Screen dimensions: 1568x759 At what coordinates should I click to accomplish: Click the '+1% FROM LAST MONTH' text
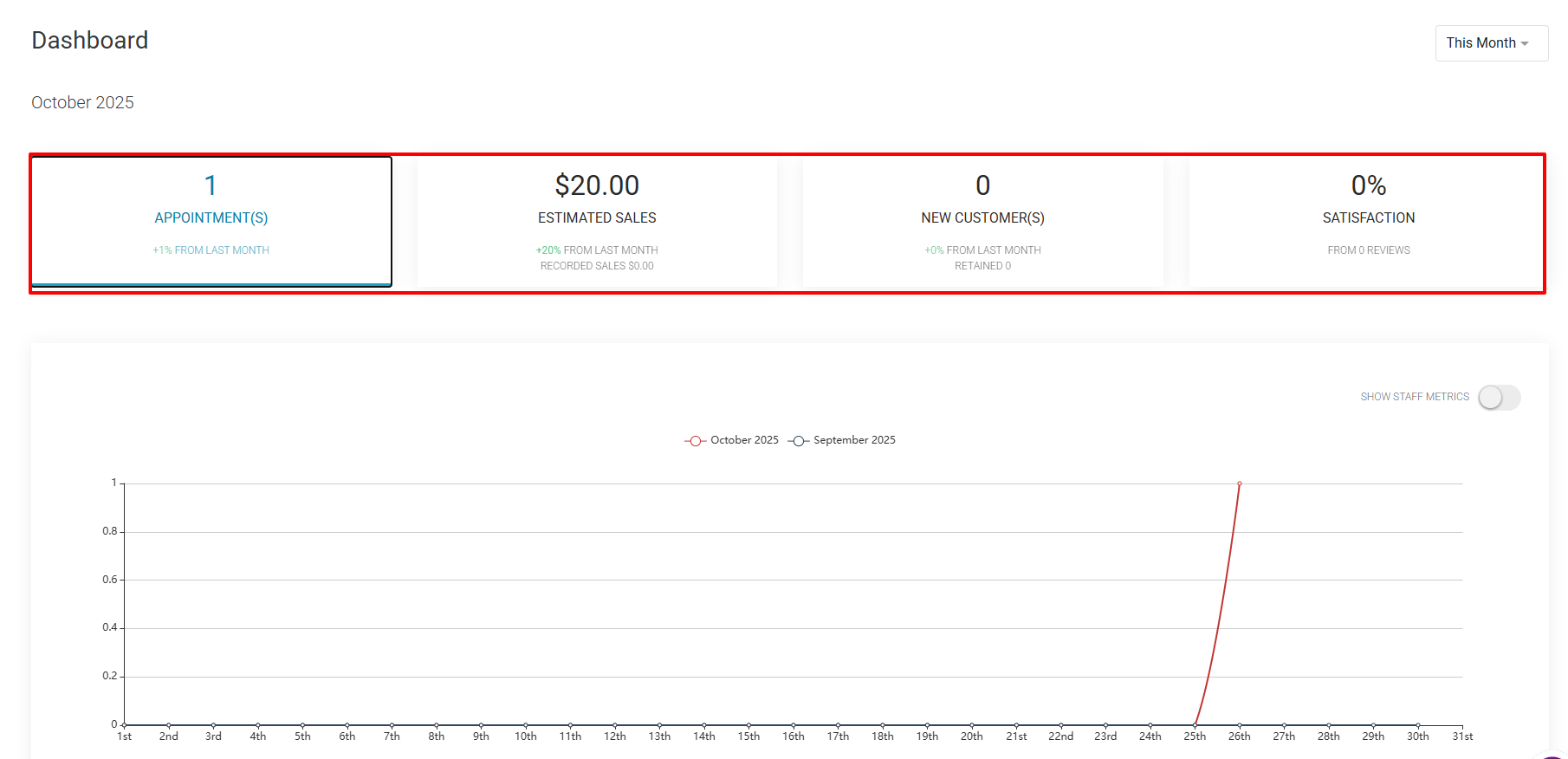point(211,250)
